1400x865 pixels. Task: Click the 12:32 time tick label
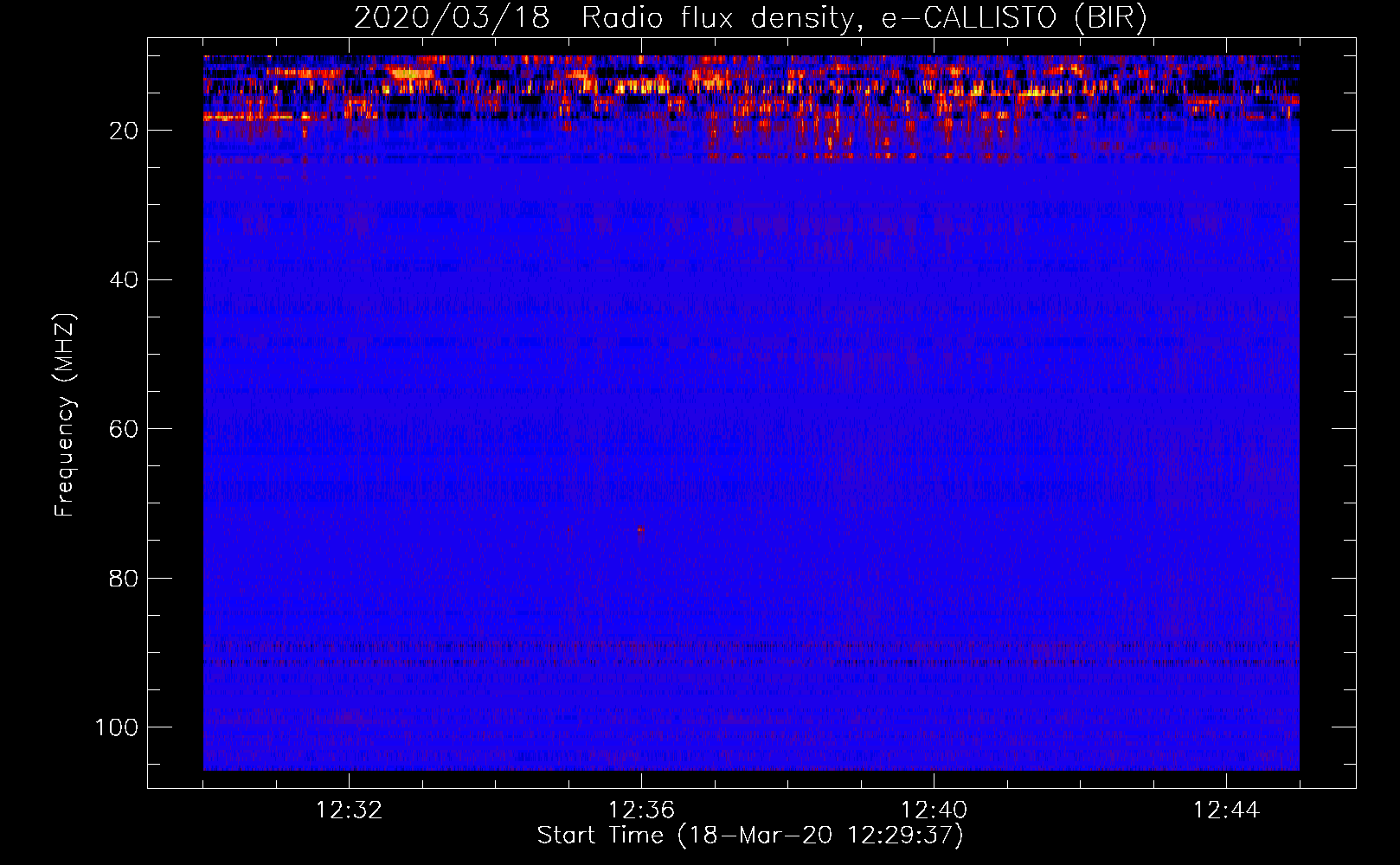point(349,811)
